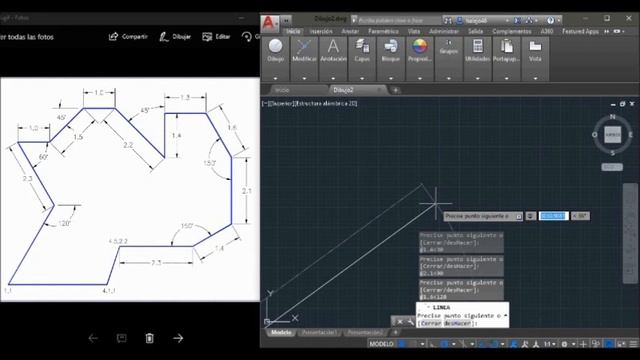
Task: Click Dibujar in Photos toolbar
Action: 175,37
